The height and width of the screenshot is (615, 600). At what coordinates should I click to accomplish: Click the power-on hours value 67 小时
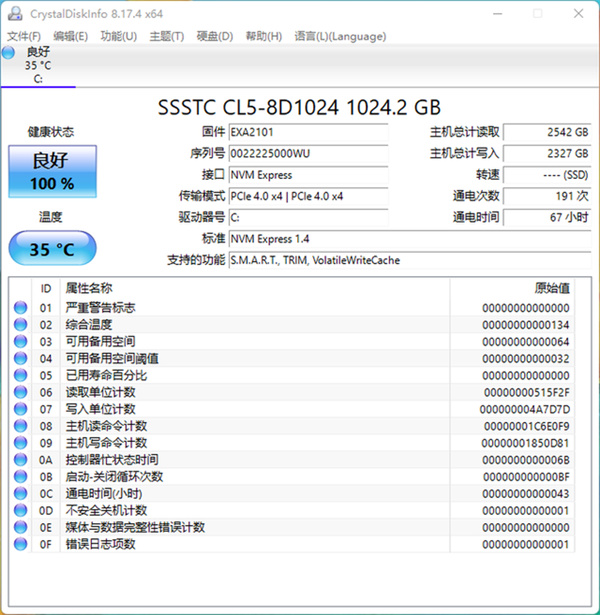(x=547, y=217)
